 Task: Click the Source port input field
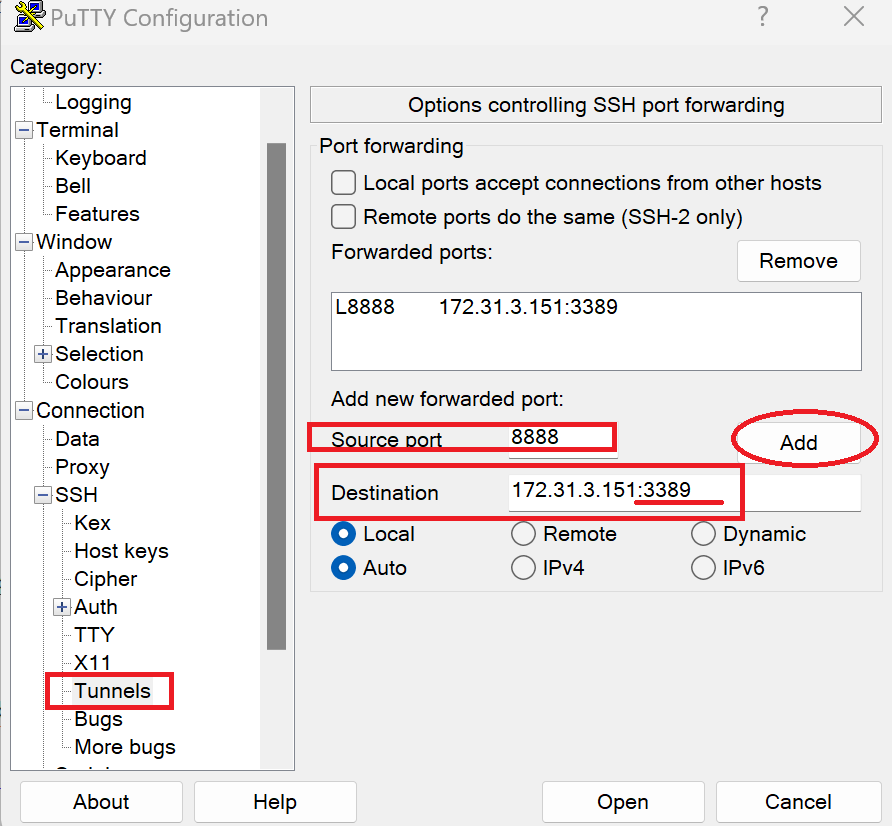pyautogui.click(x=562, y=438)
